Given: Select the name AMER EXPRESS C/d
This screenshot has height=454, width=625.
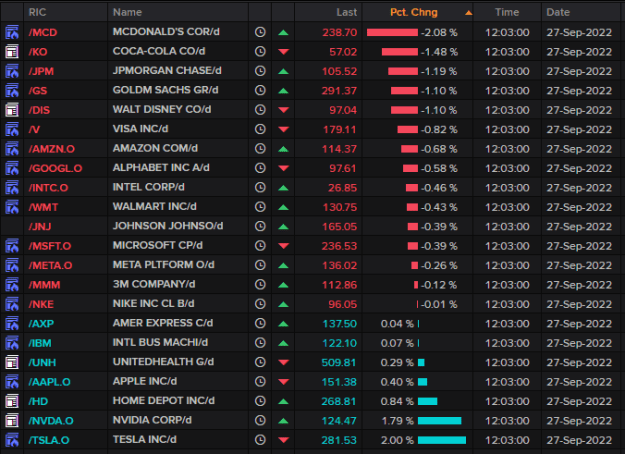Looking at the screenshot, I should point(163,323).
